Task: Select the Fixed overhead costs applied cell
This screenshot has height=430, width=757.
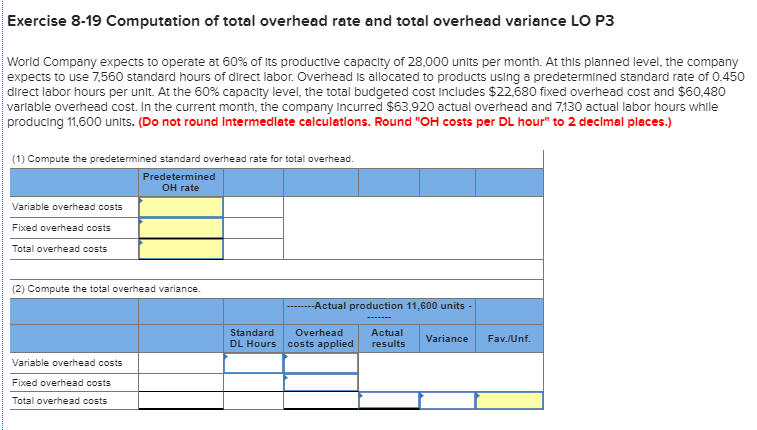Action: 321,383
